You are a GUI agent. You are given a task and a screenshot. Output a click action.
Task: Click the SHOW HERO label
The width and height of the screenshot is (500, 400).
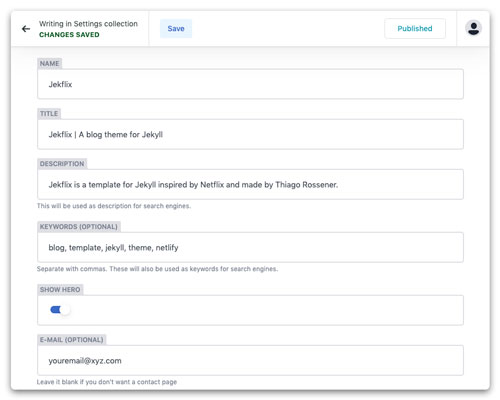tap(60, 290)
